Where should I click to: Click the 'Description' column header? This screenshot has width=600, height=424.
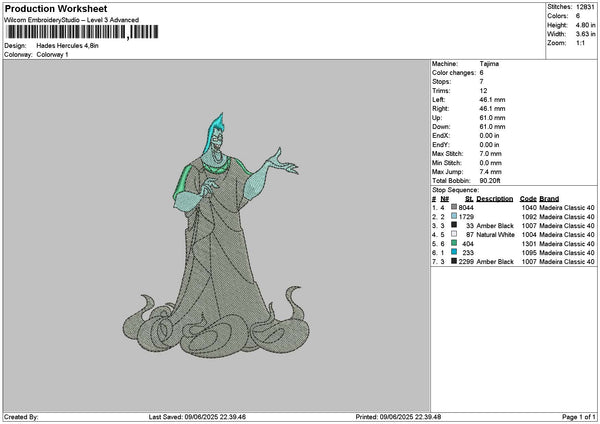click(495, 199)
